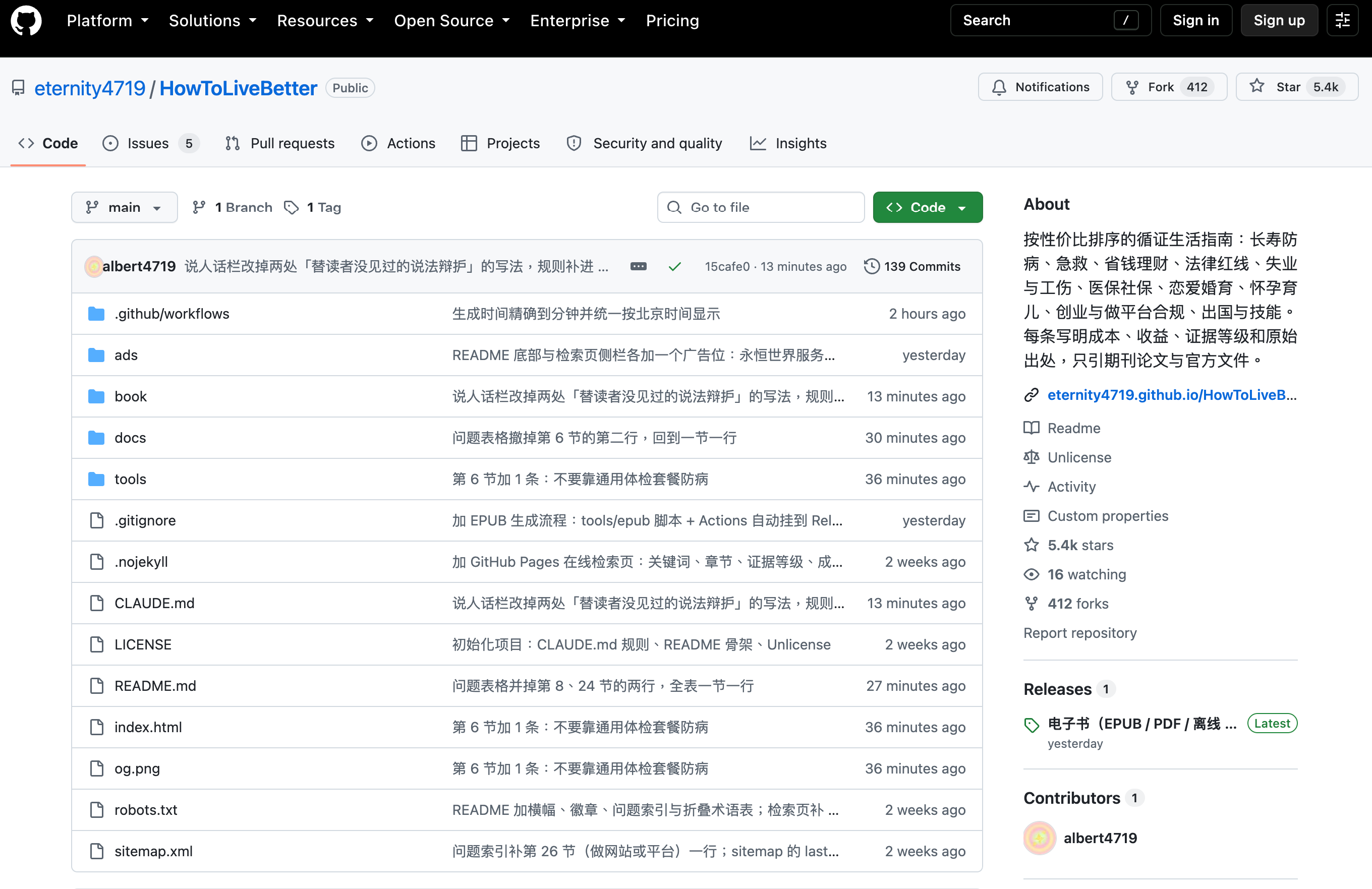This screenshot has width=1372, height=889.
Task: Open the main branch selector dropdown
Action: (x=124, y=207)
